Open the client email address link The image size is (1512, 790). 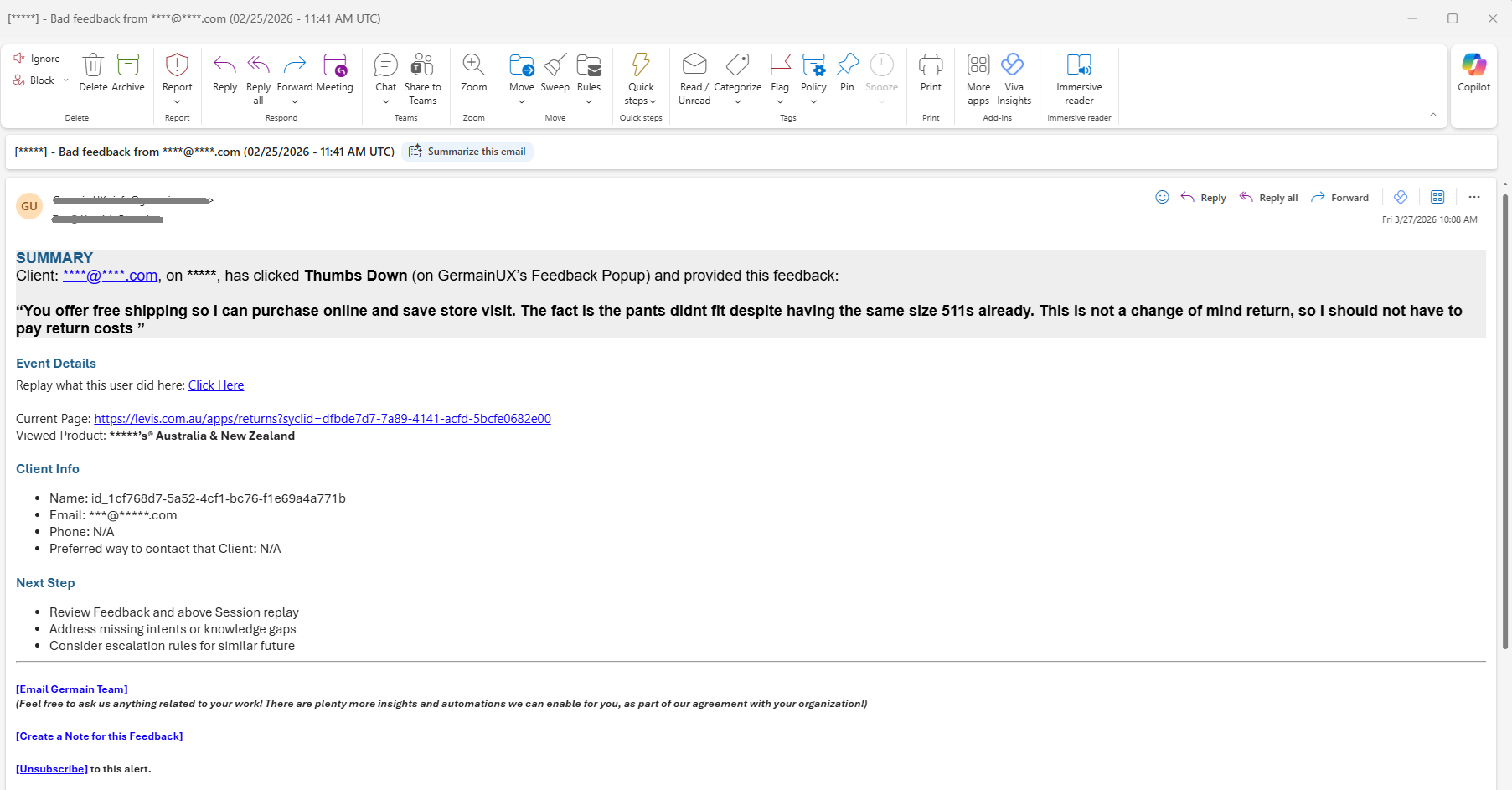pyautogui.click(x=111, y=276)
